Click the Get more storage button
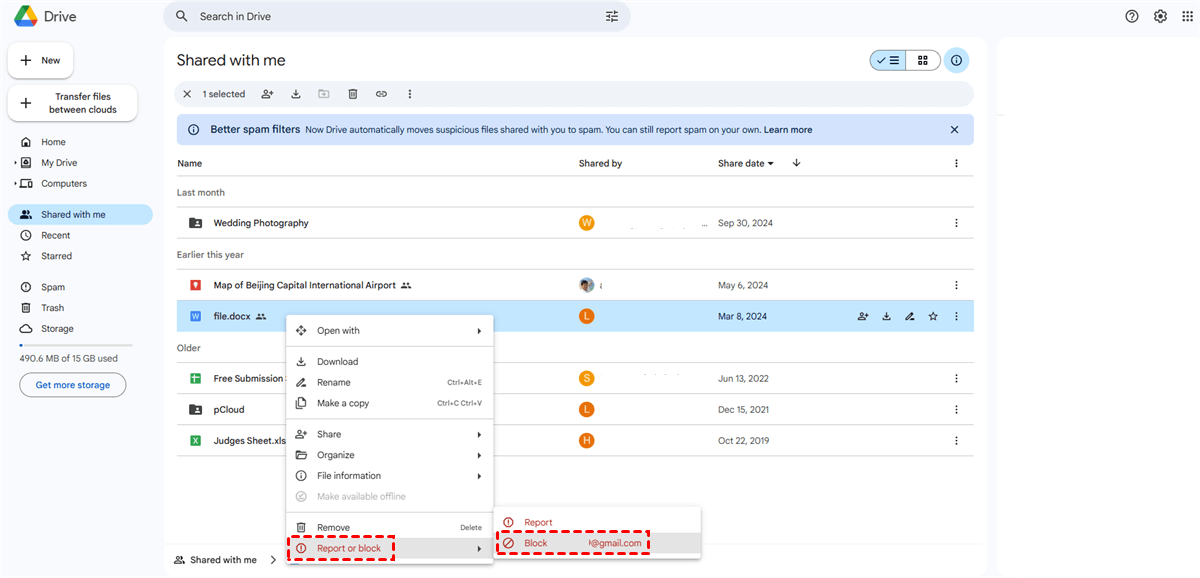This screenshot has width=1200, height=578. (72, 385)
